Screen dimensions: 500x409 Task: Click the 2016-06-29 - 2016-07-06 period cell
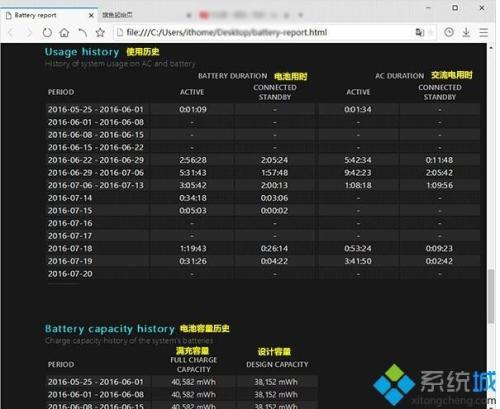[x=96, y=173]
